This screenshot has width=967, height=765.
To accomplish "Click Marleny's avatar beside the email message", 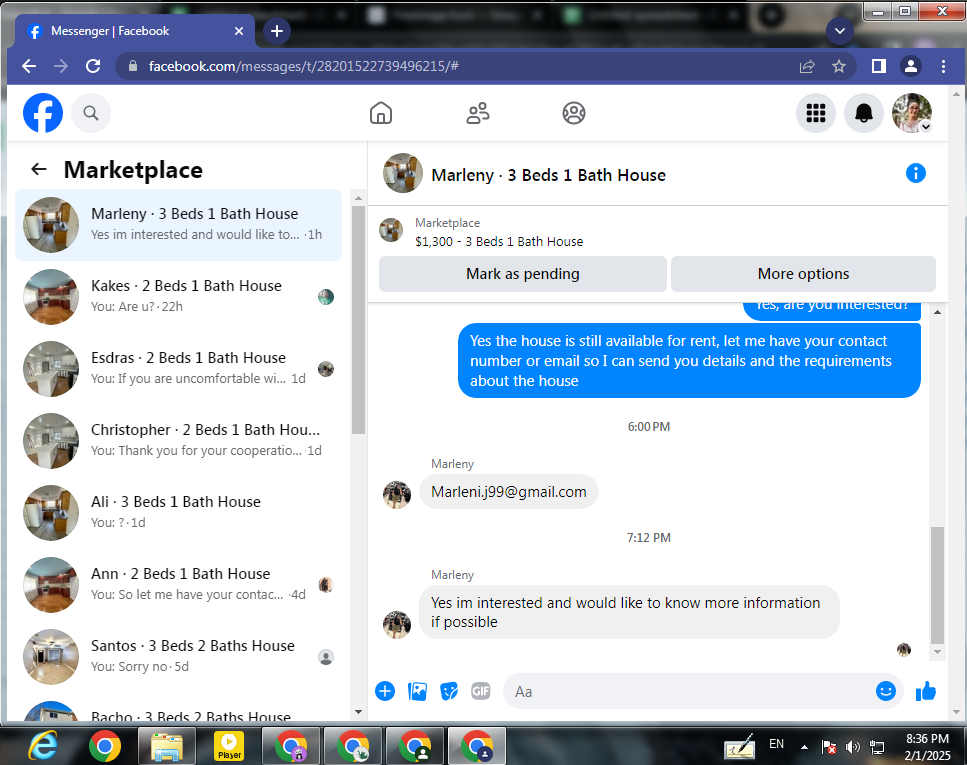I will click(397, 495).
